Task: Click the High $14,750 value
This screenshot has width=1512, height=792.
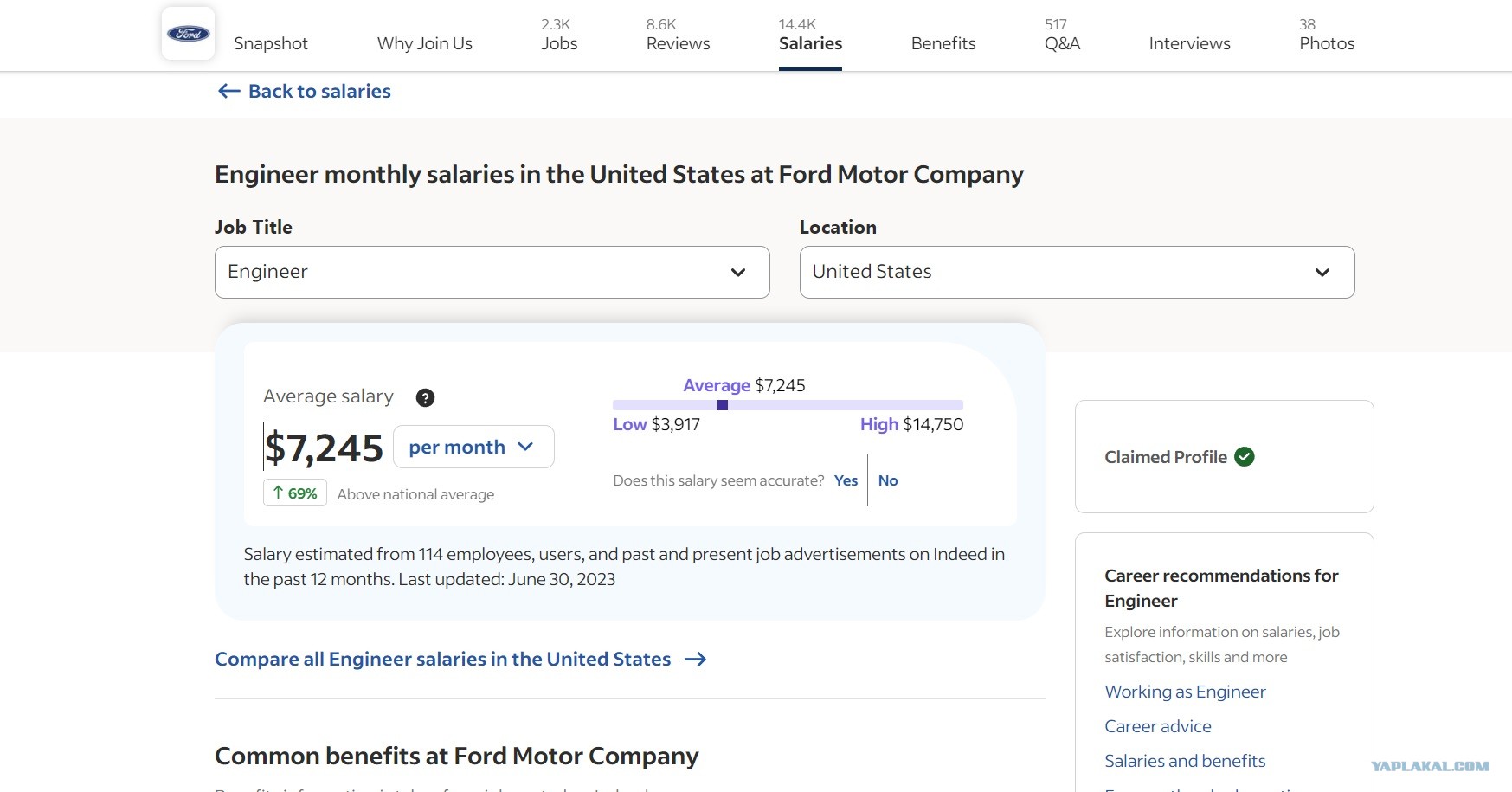Action: pyautogui.click(x=911, y=424)
